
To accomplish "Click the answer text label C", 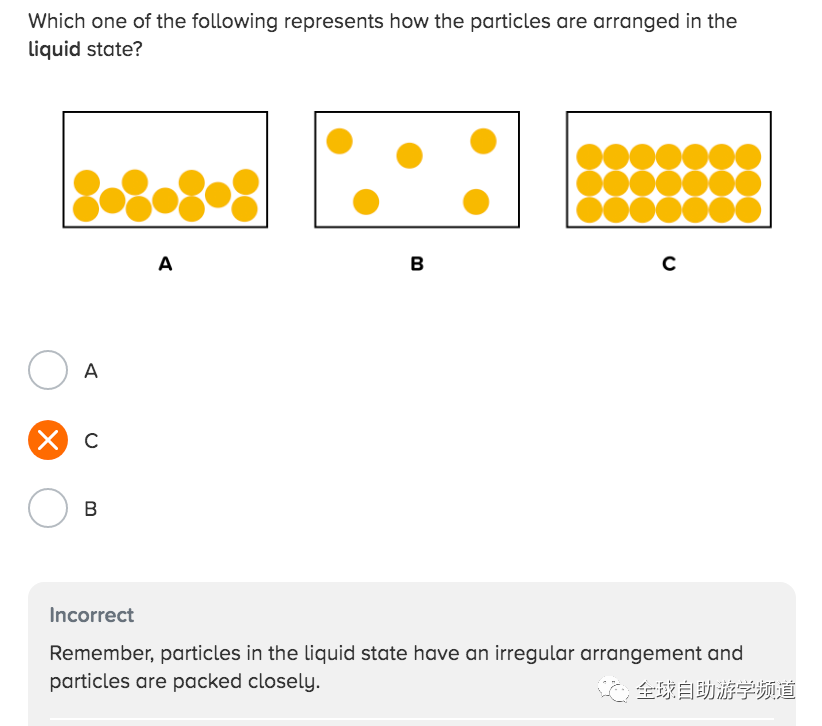I will (91, 440).
